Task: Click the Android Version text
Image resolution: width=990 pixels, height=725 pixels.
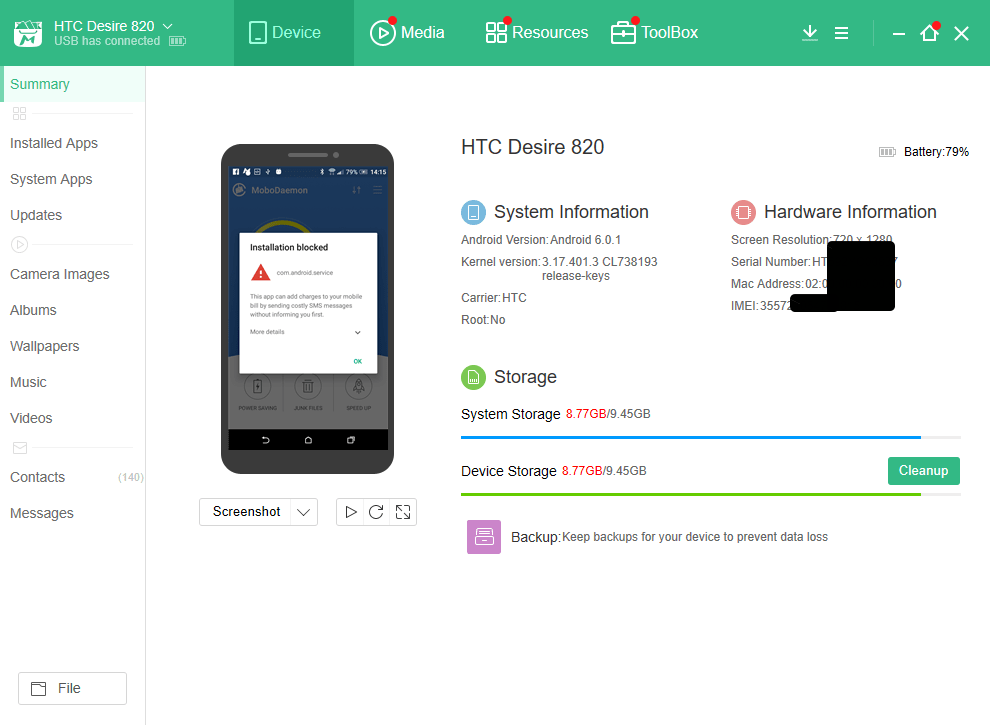Action: [541, 240]
